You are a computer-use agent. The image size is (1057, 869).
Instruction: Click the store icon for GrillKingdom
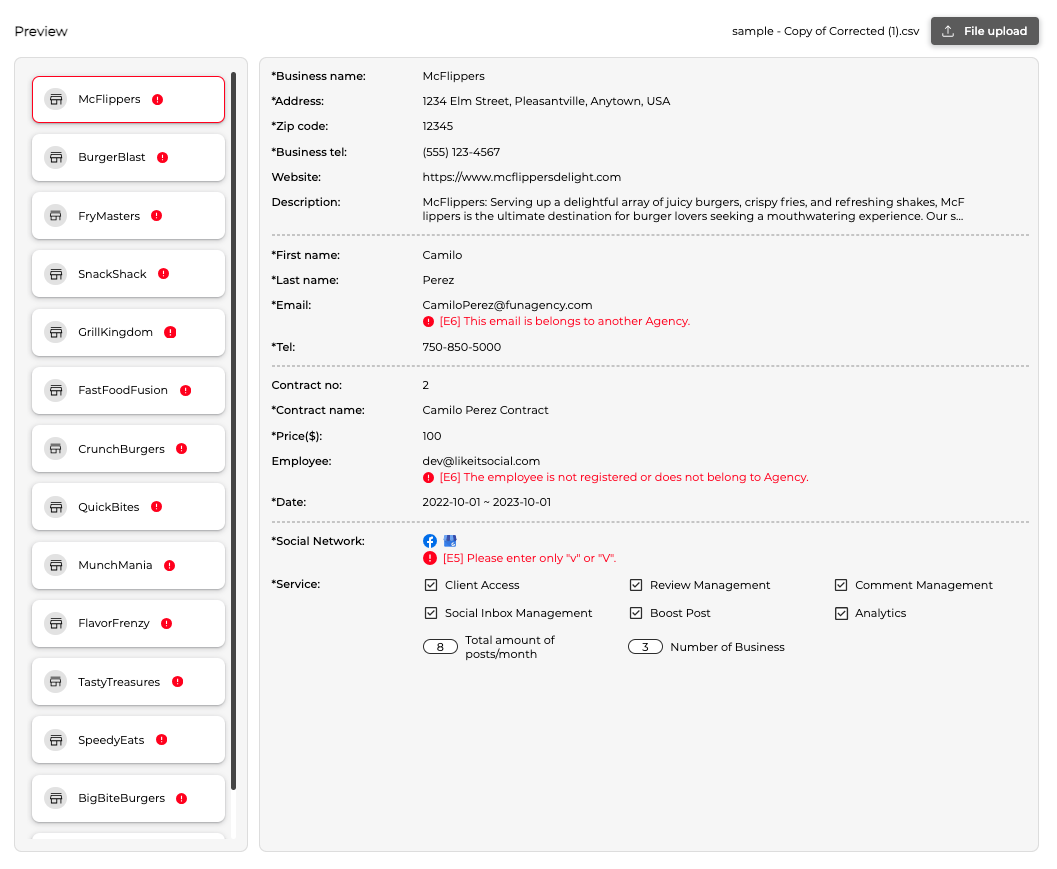(56, 332)
